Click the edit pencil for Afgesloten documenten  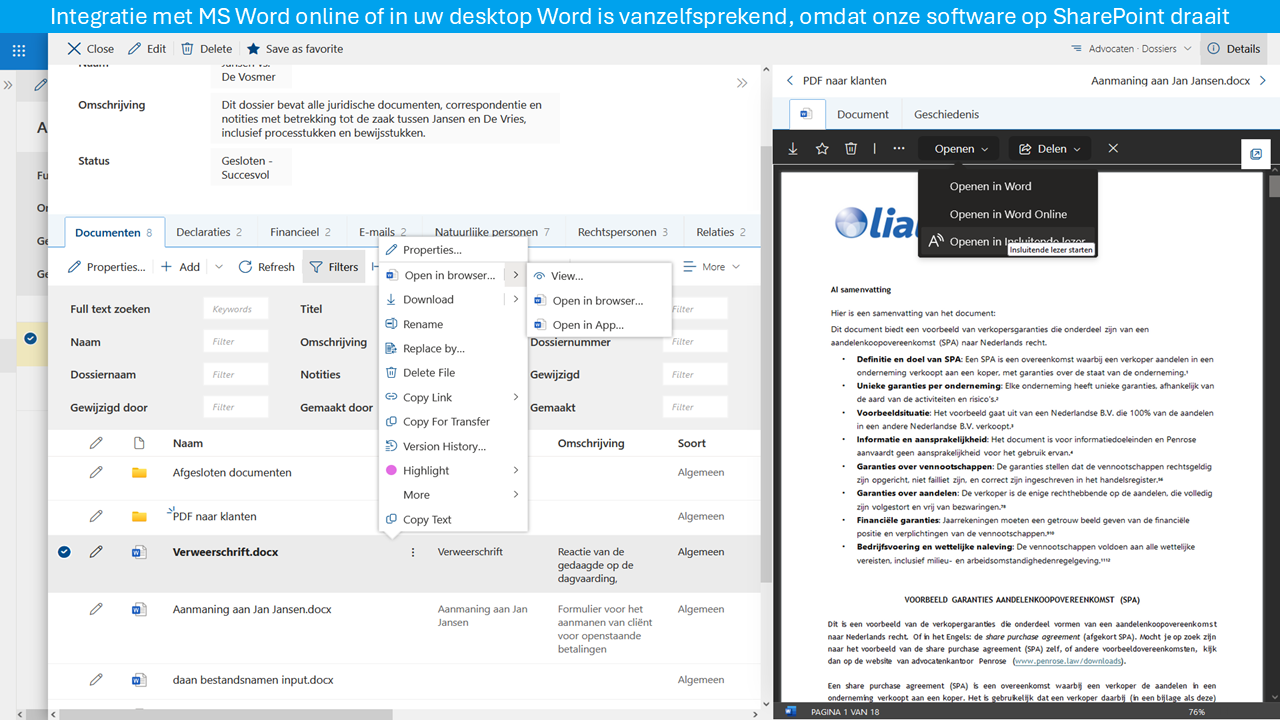96,472
